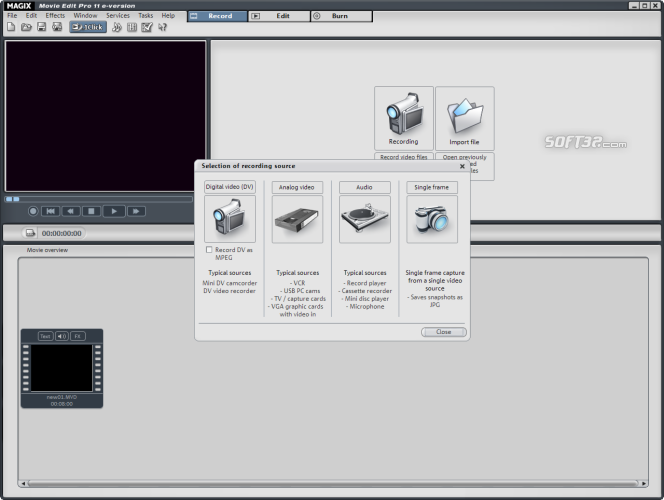Open the mixer toolbar icon

coord(132,27)
